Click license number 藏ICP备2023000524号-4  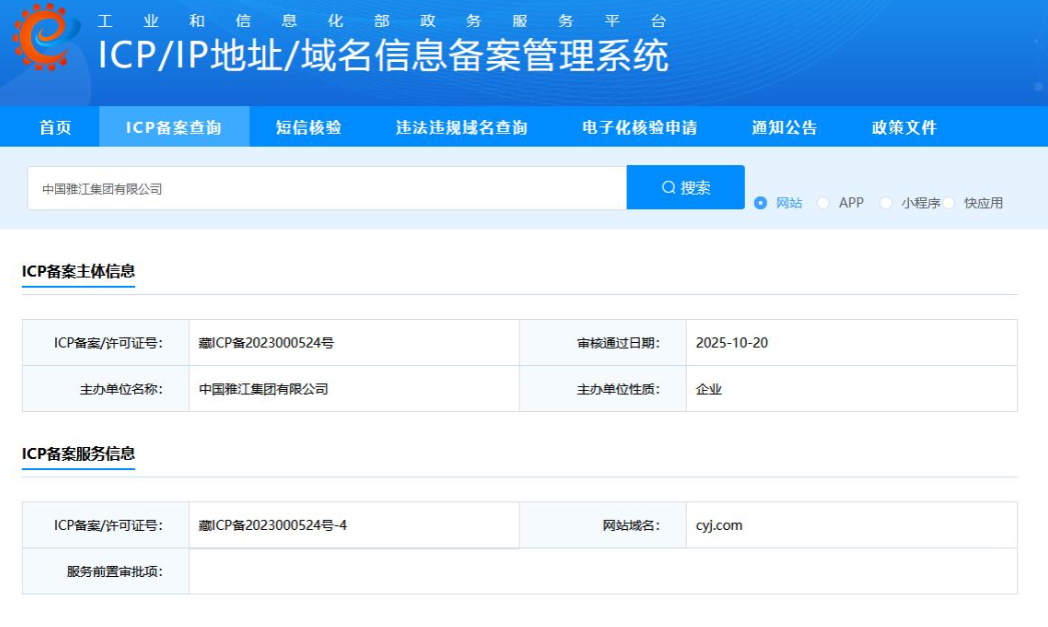point(273,525)
